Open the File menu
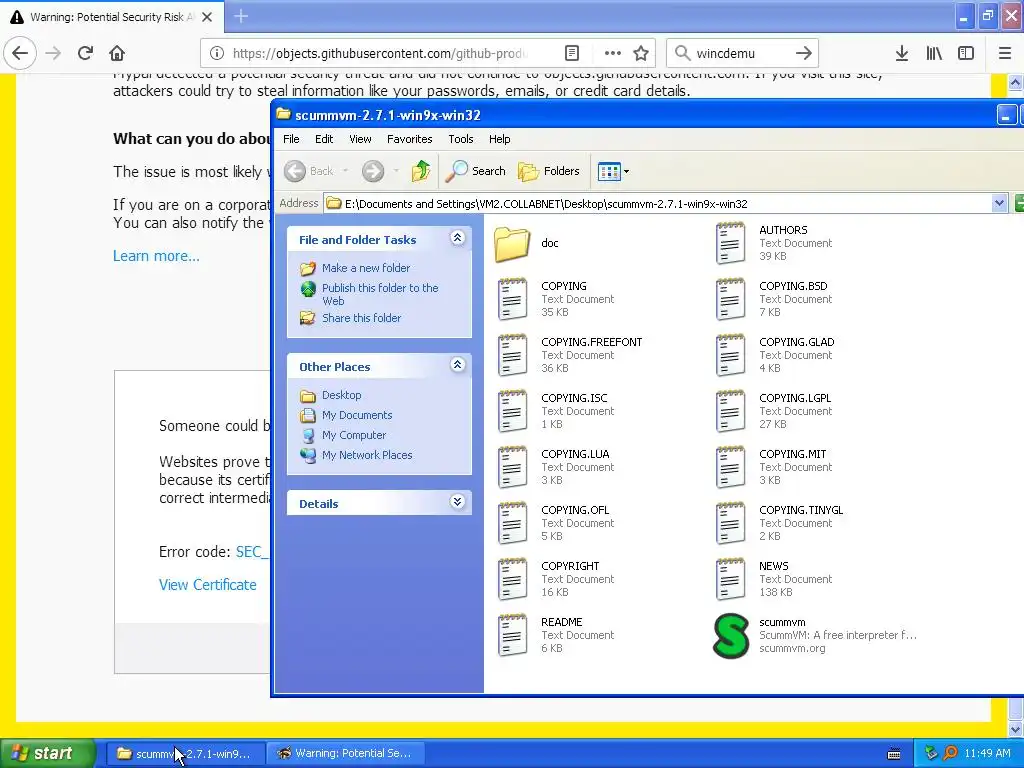Screen dimensions: 1024x768 tap(291, 139)
